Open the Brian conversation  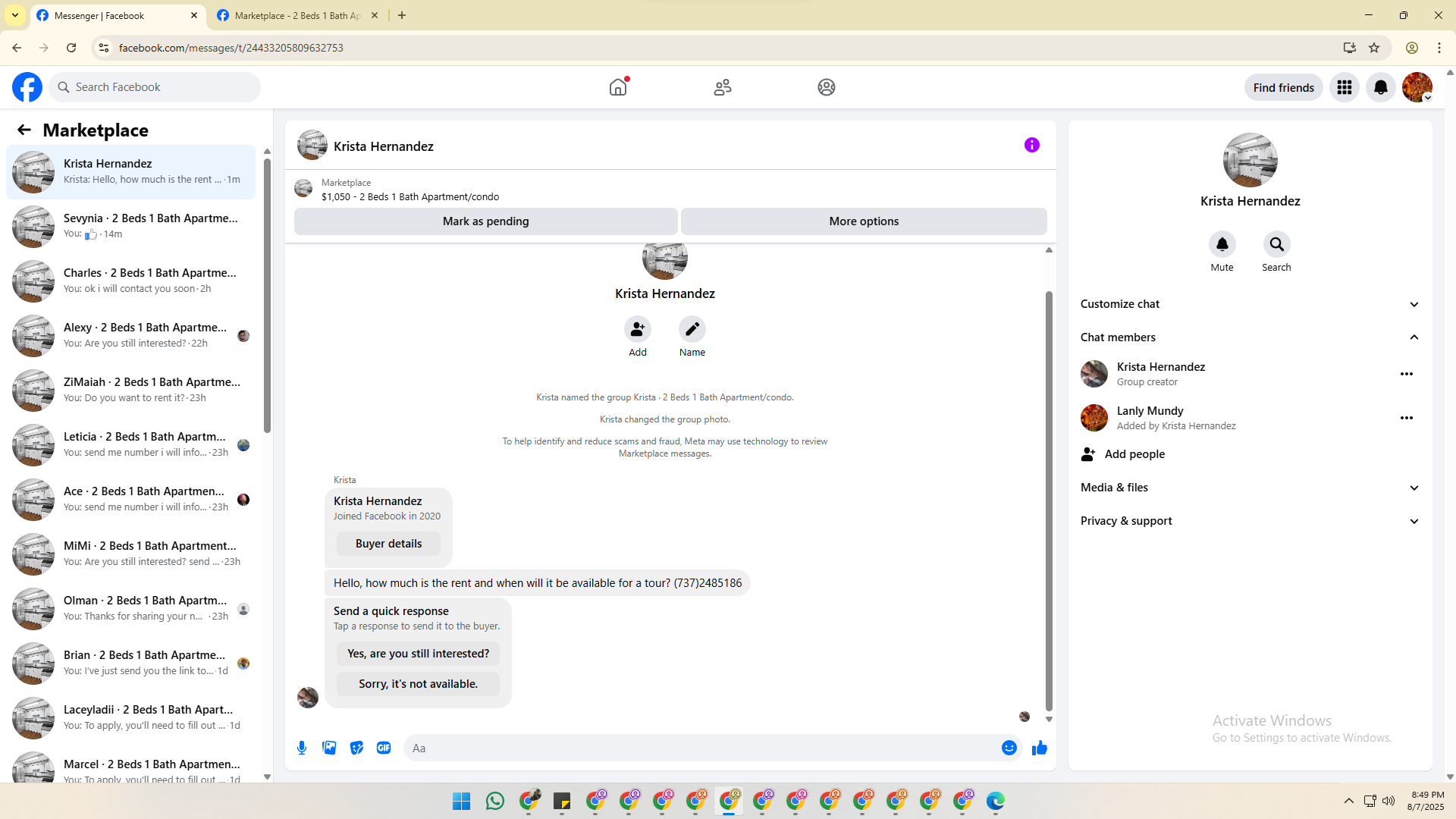click(x=131, y=664)
